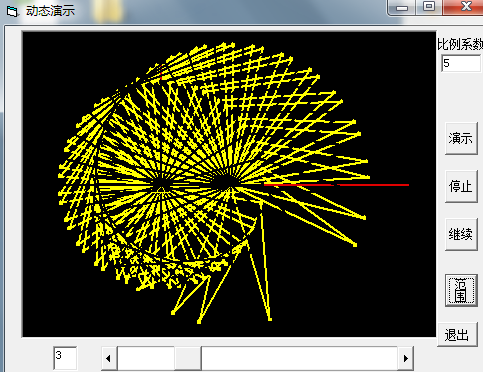Click the 动态演示 window title text
This screenshot has width=483, height=372.
51,11
